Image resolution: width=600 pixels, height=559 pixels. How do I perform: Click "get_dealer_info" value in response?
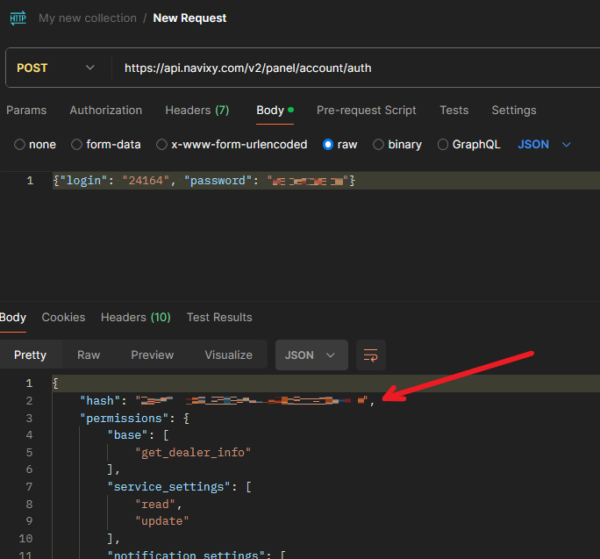tap(193, 453)
